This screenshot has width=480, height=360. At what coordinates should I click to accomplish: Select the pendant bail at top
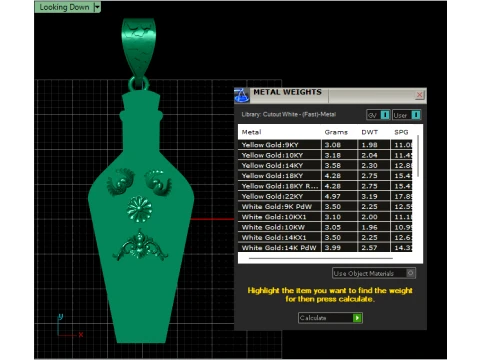pyautogui.click(x=139, y=48)
